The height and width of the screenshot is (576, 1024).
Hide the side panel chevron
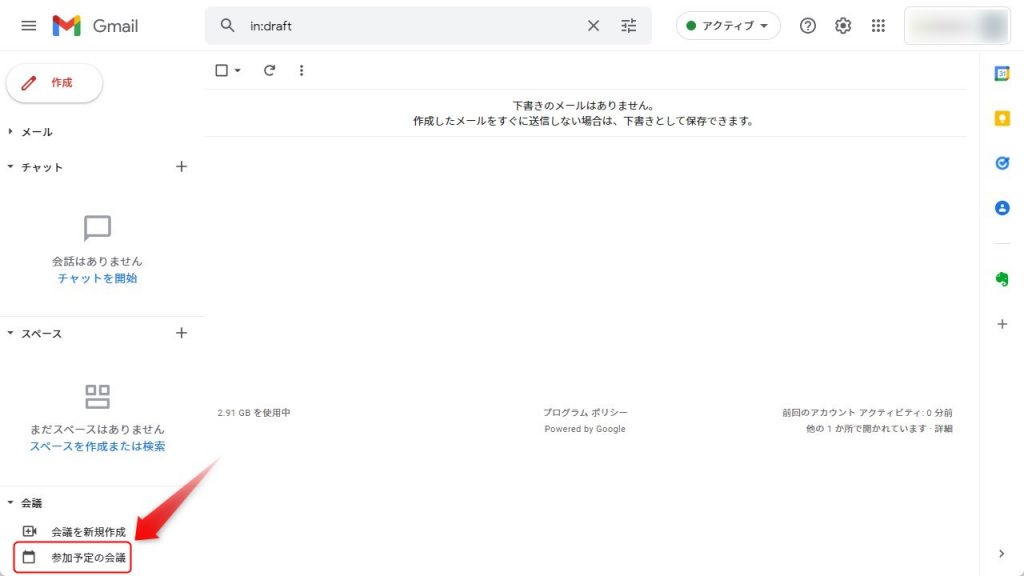1002,554
